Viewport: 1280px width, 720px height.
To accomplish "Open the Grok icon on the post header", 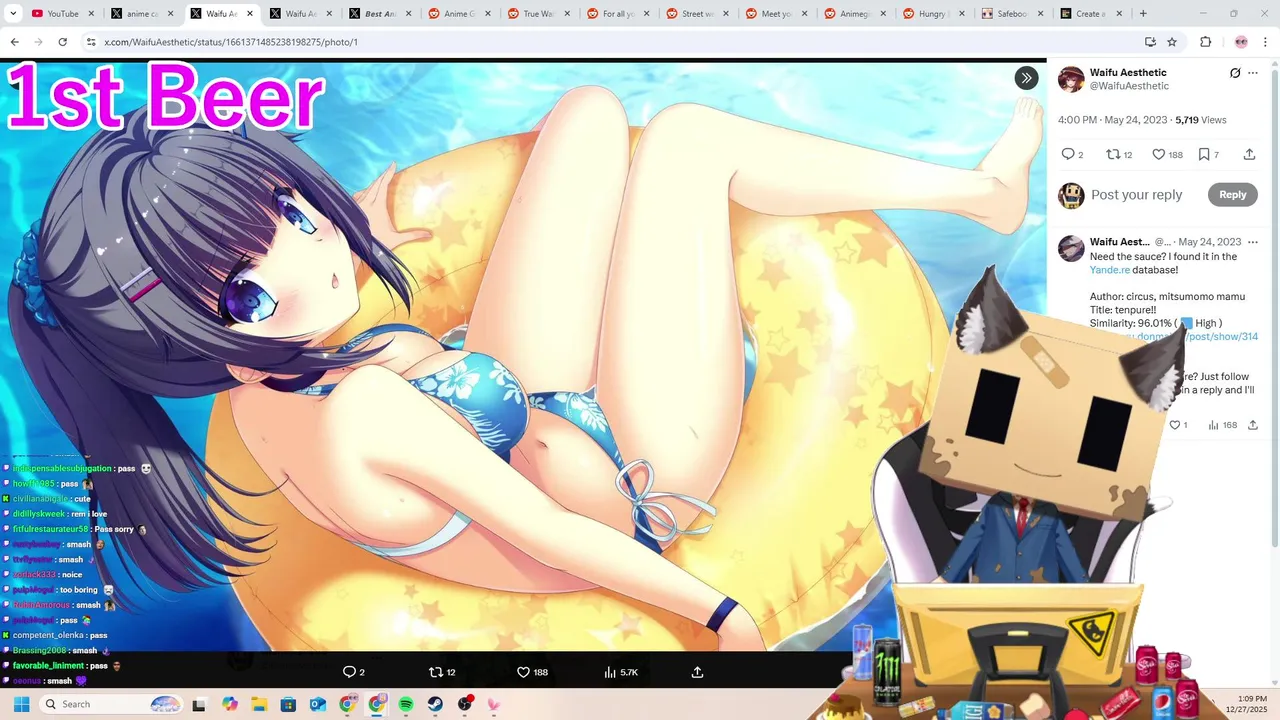I will tap(1235, 73).
